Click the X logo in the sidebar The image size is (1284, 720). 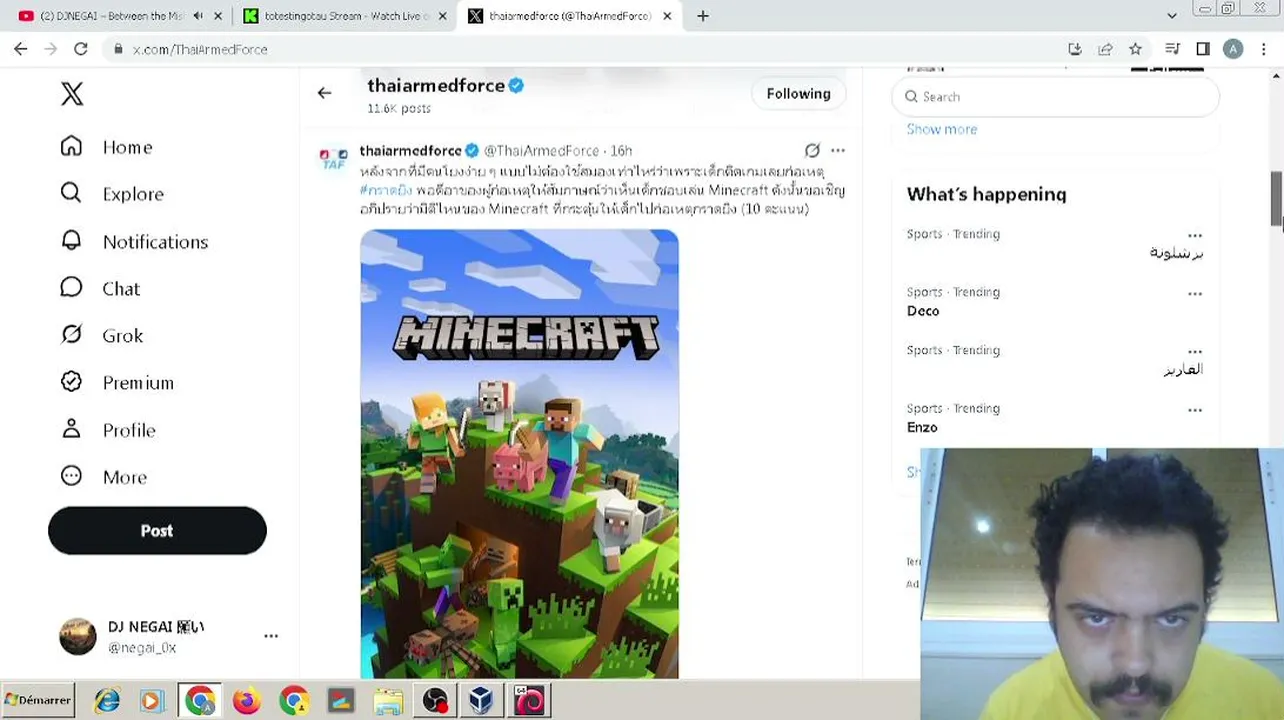[x=72, y=94]
